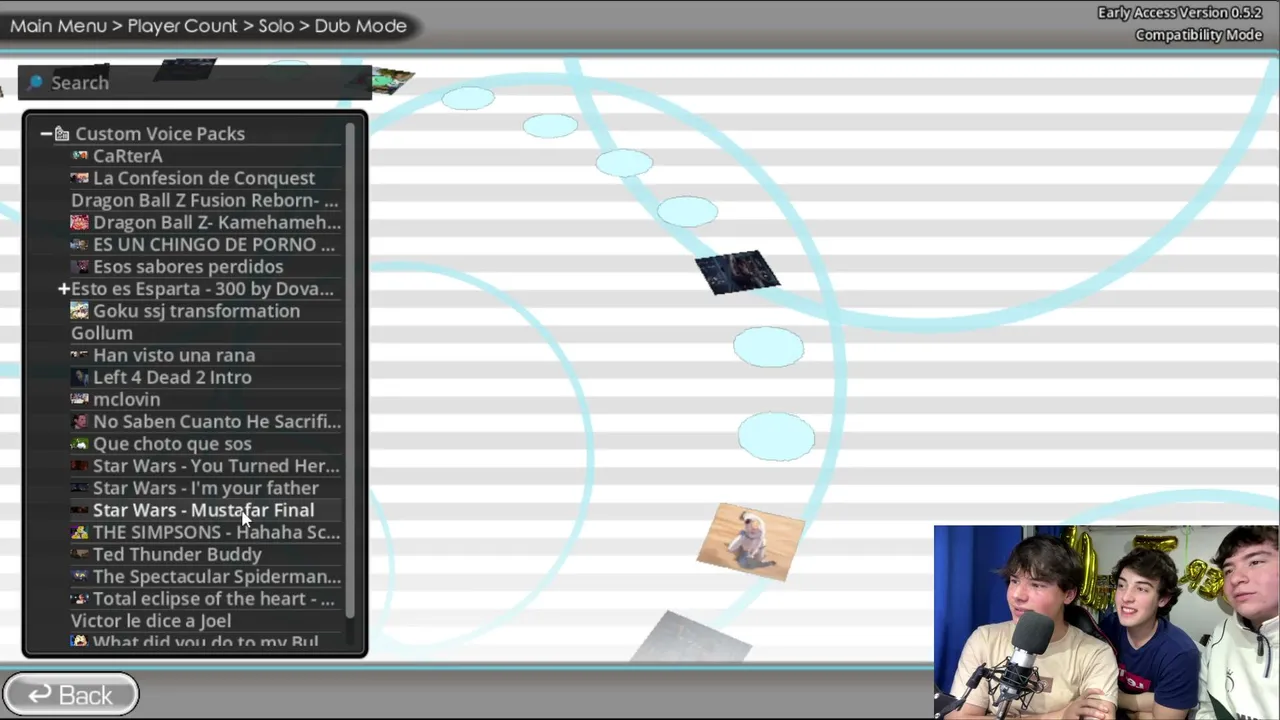Open Player Count in the breadcrumb path
This screenshot has width=1280, height=720.
(183, 26)
